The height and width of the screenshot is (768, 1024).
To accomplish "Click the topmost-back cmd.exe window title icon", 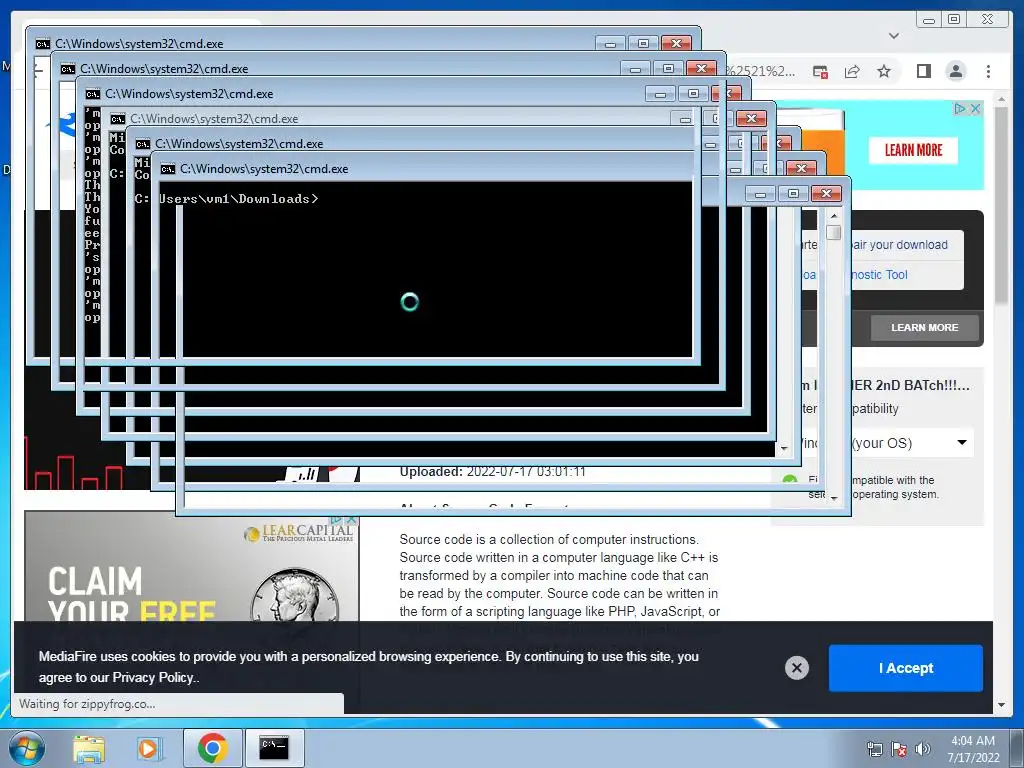I will 42,44.
